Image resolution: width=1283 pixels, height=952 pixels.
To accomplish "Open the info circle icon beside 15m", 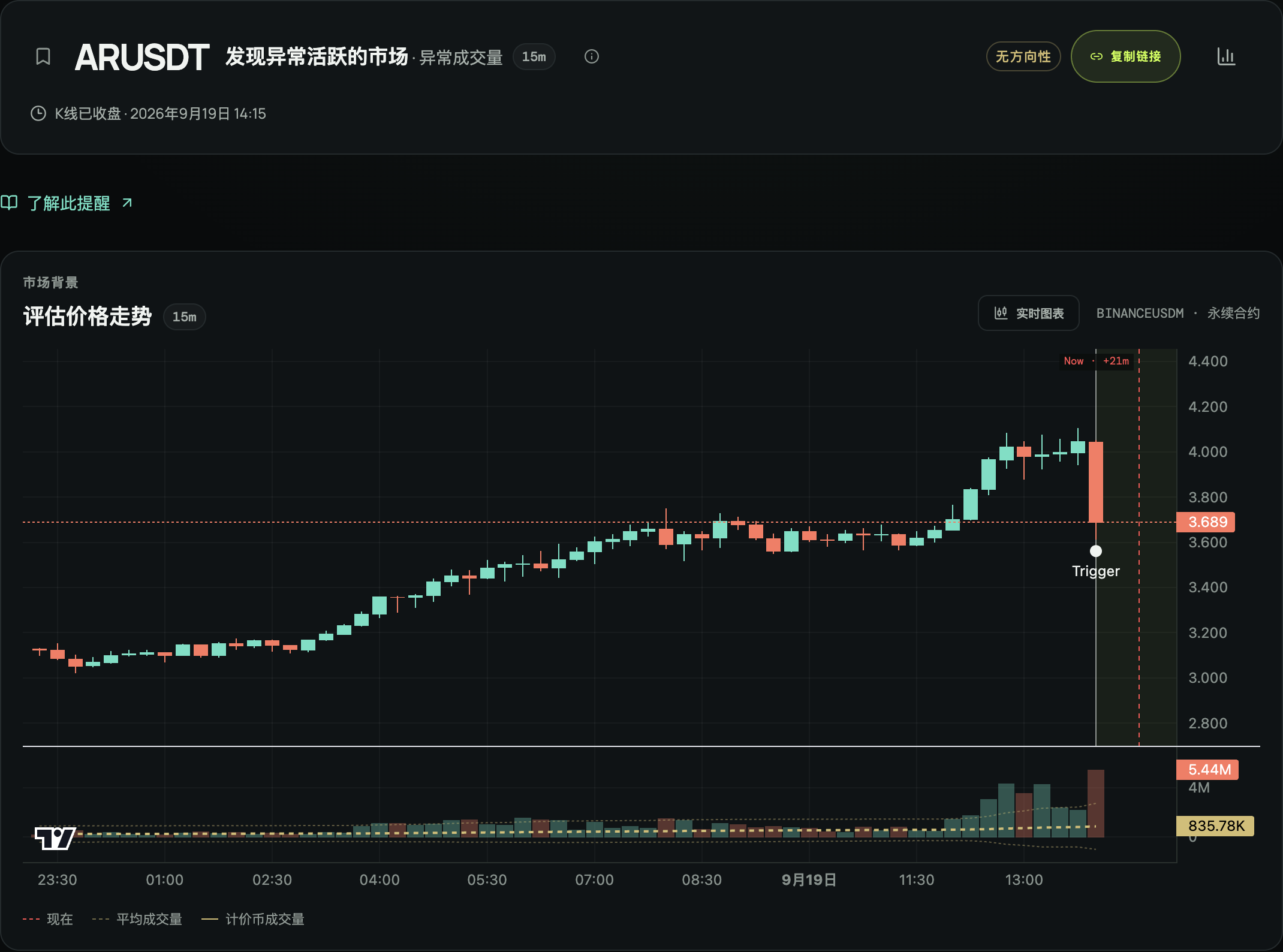I will (592, 56).
